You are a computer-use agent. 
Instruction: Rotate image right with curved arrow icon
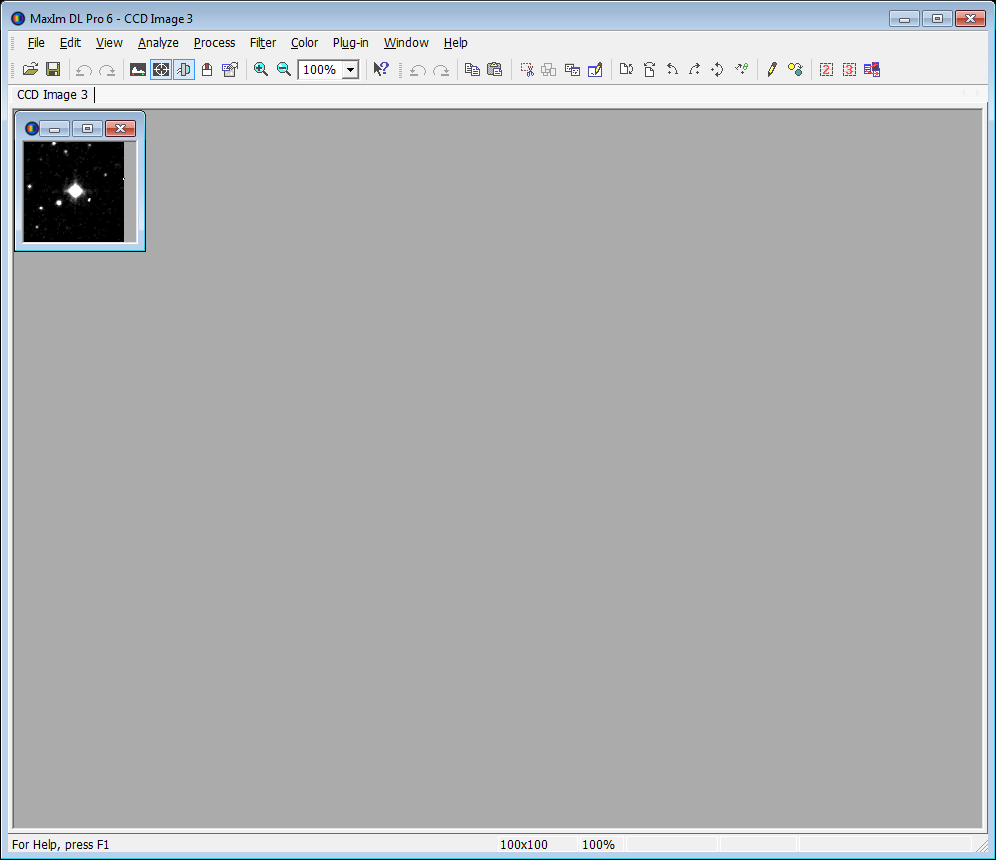[694, 69]
